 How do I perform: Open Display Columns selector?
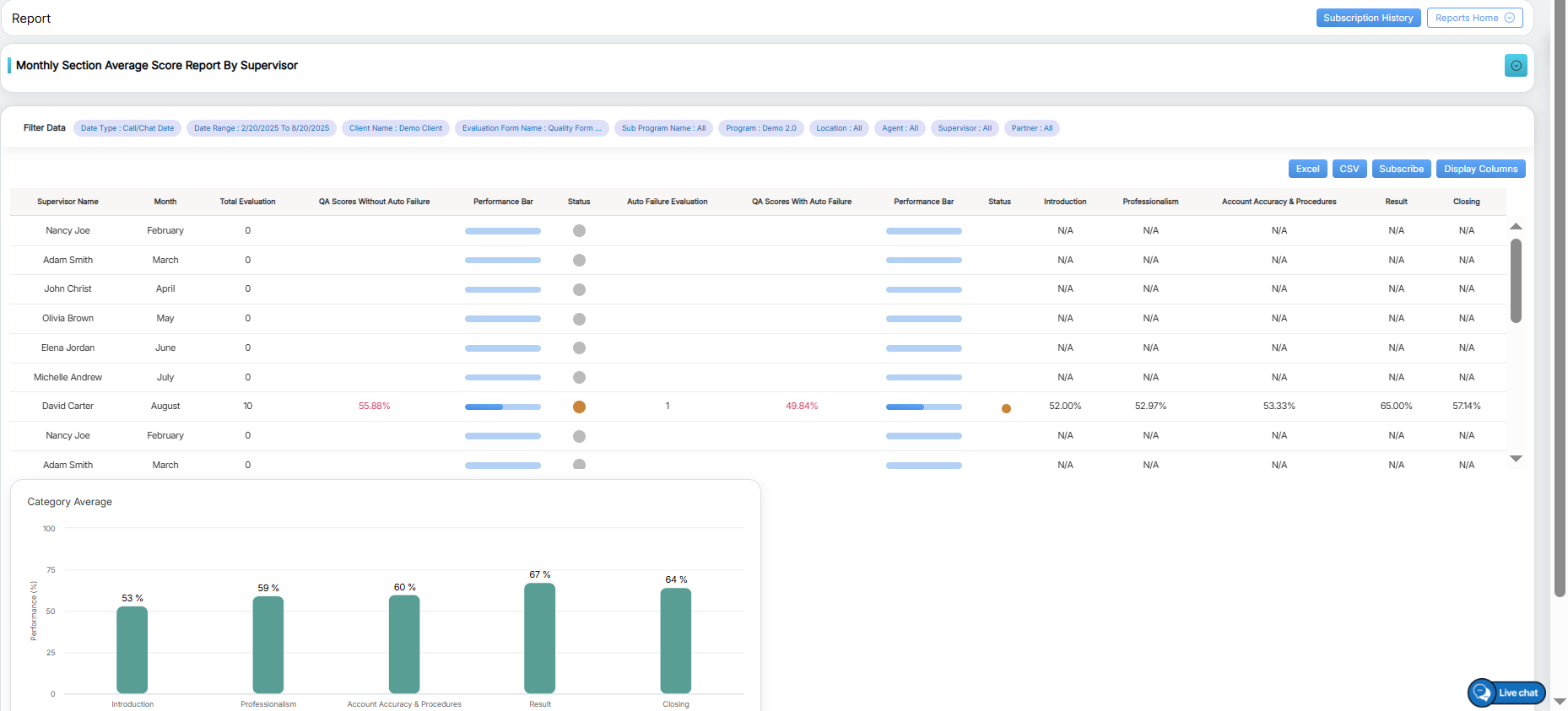(x=1480, y=169)
